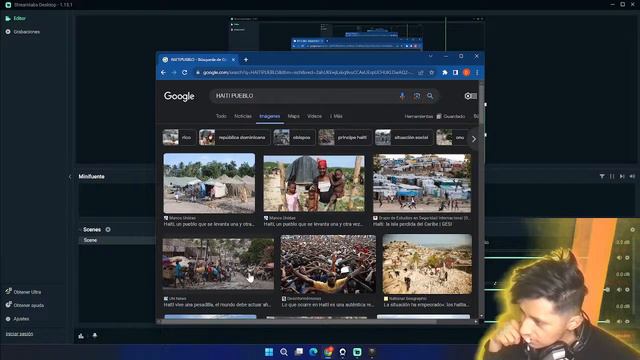
Task: Select the príncipe haití filter chip
Action: click(x=344, y=138)
